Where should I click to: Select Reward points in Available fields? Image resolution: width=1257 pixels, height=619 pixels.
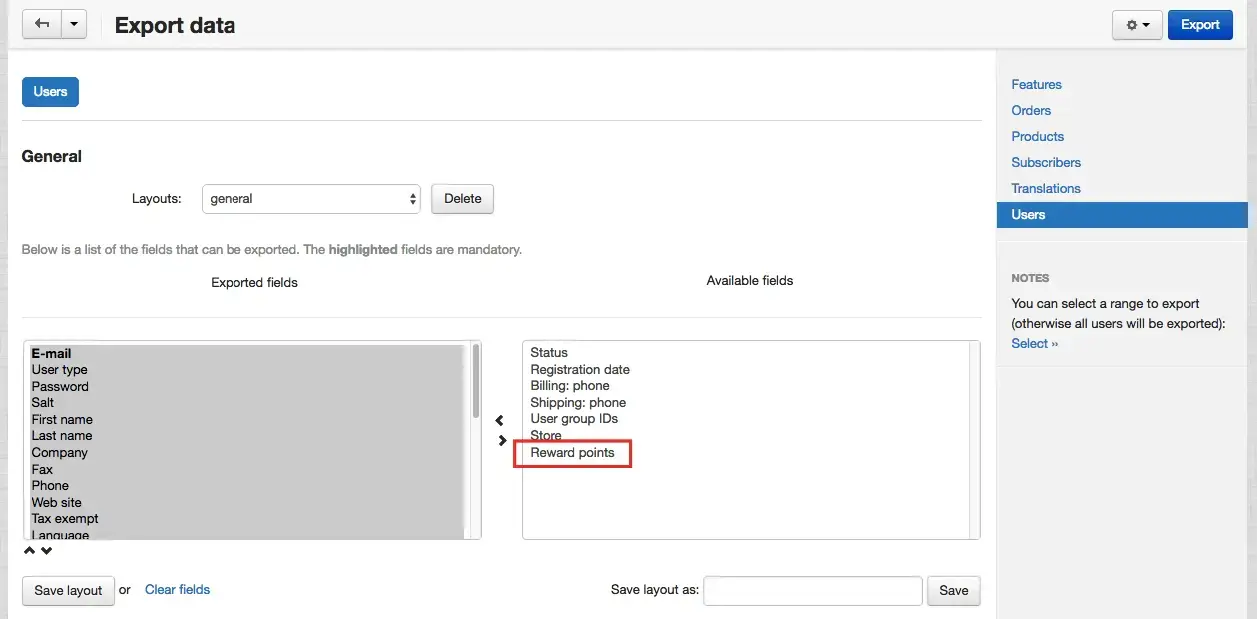[573, 453]
